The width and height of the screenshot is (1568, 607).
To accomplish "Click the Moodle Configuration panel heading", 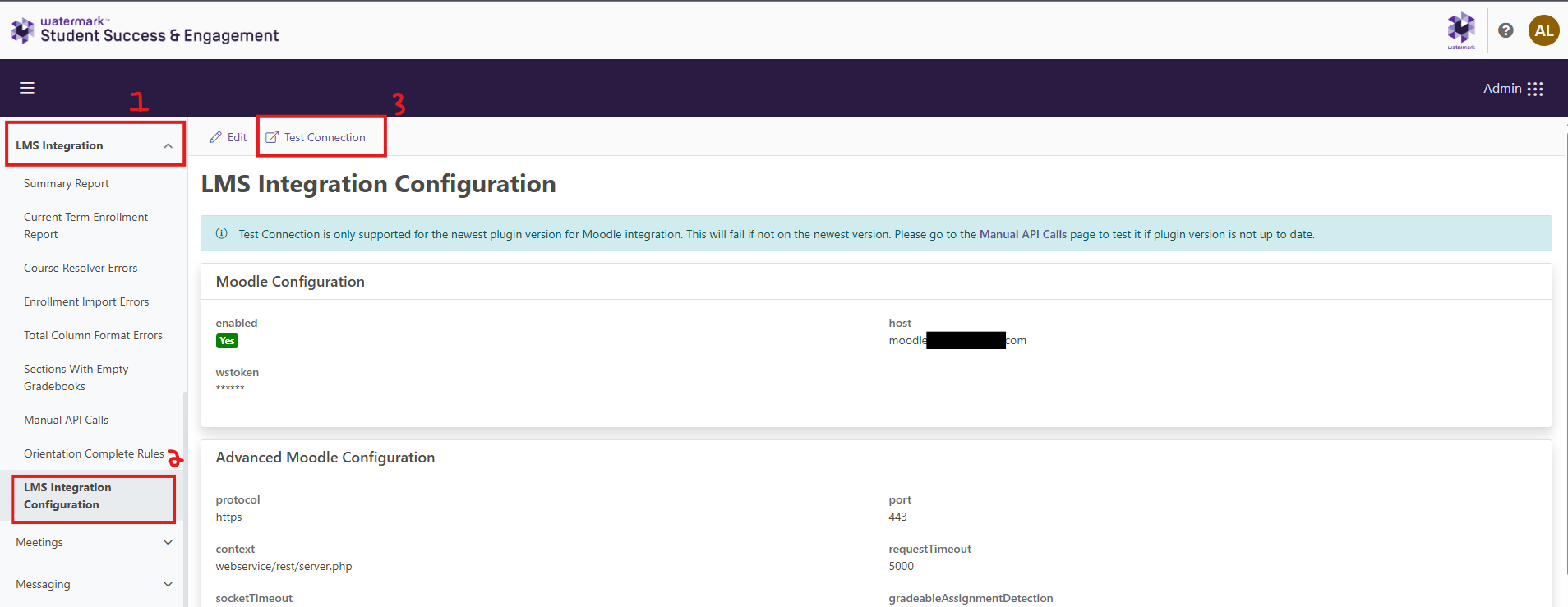I will click(x=290, y=282).
